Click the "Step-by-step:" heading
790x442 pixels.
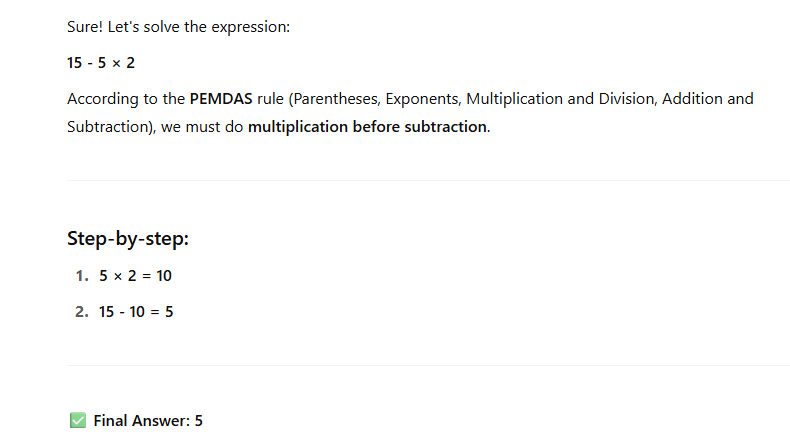(128, 238)
